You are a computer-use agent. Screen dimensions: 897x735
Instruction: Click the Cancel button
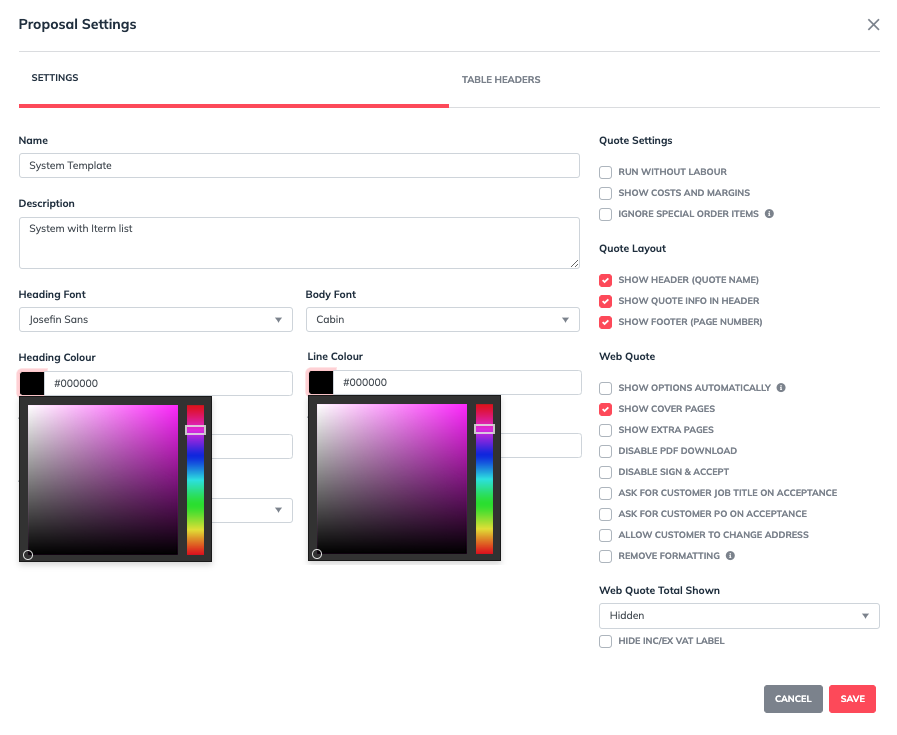792,699
